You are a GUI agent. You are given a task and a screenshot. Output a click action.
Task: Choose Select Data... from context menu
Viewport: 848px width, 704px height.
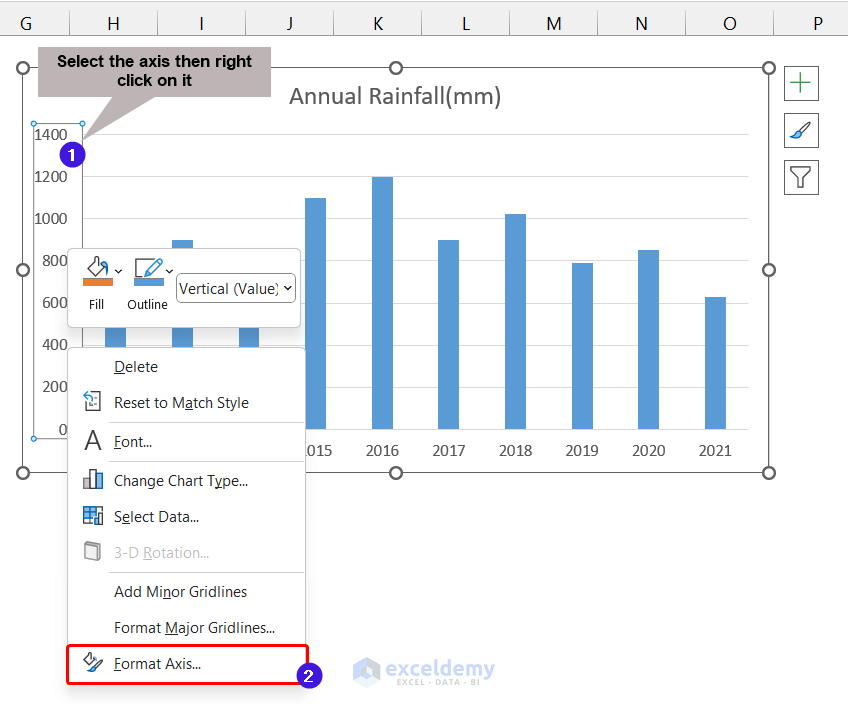click(187, 517)
